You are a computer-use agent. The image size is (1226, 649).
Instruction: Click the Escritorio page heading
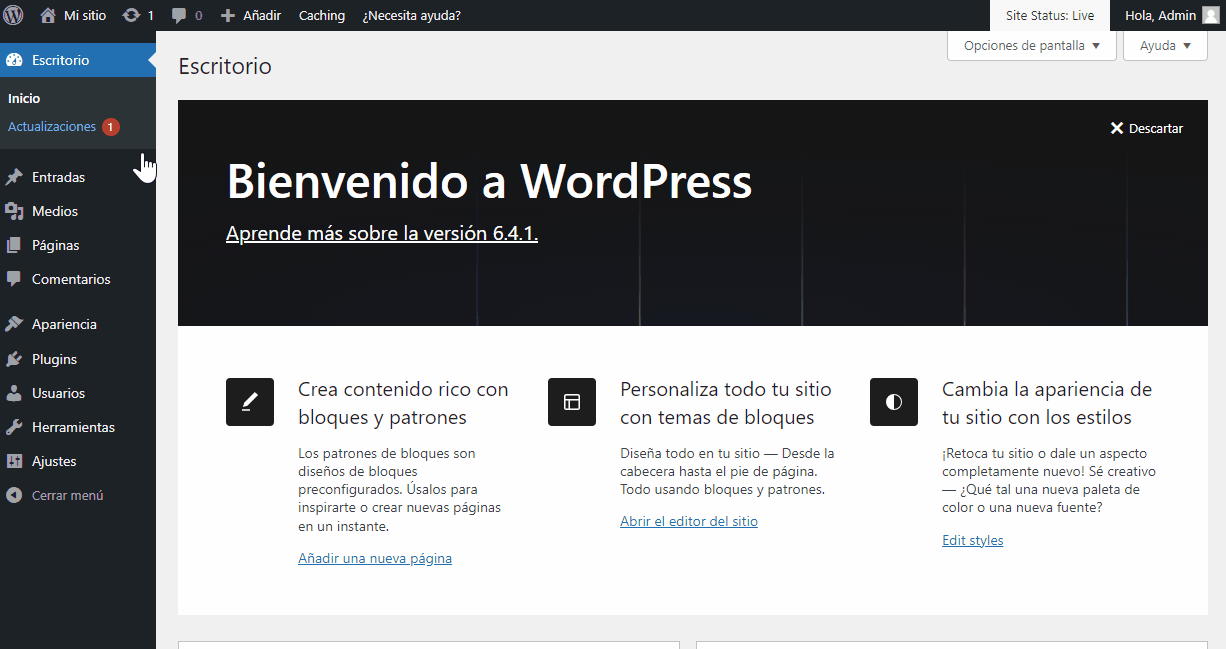pyautogui.click(x=225, y=66)
